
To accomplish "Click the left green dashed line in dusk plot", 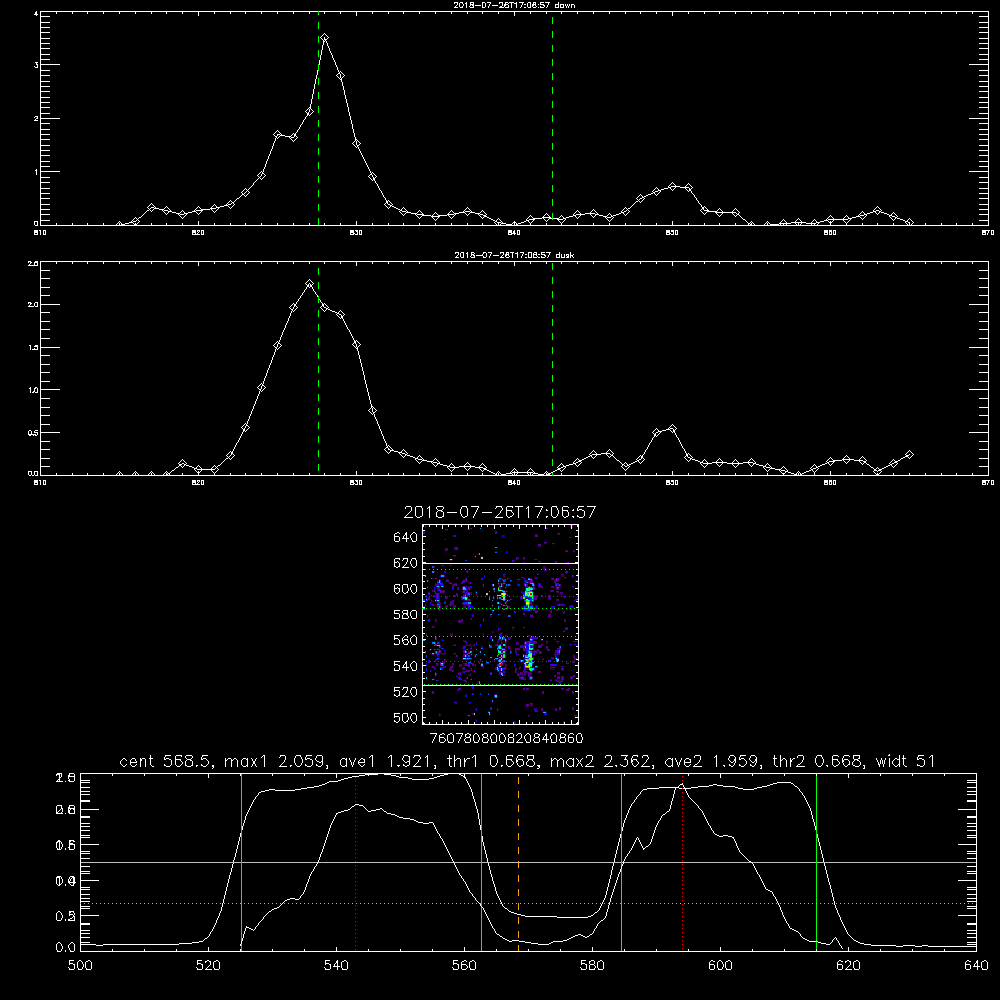I will point(318,369).
